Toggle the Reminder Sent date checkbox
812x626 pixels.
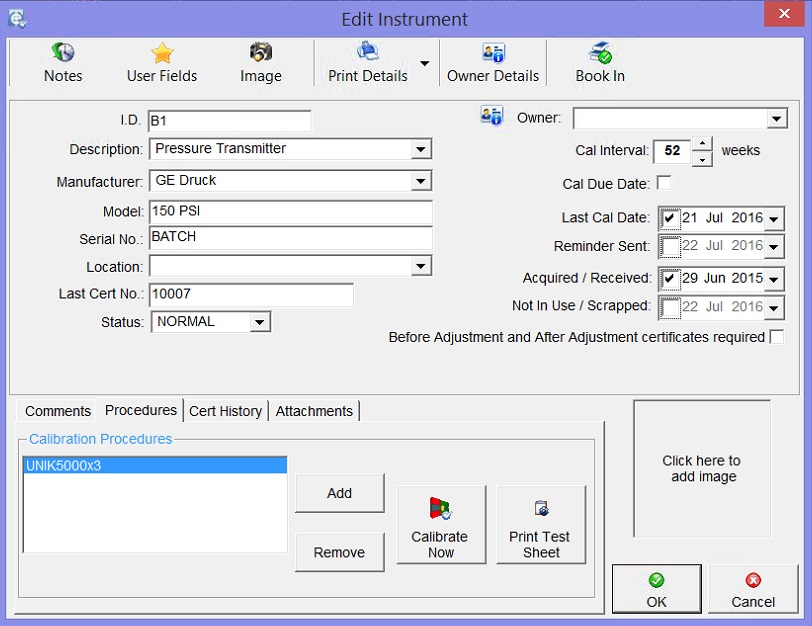(670, 246)
